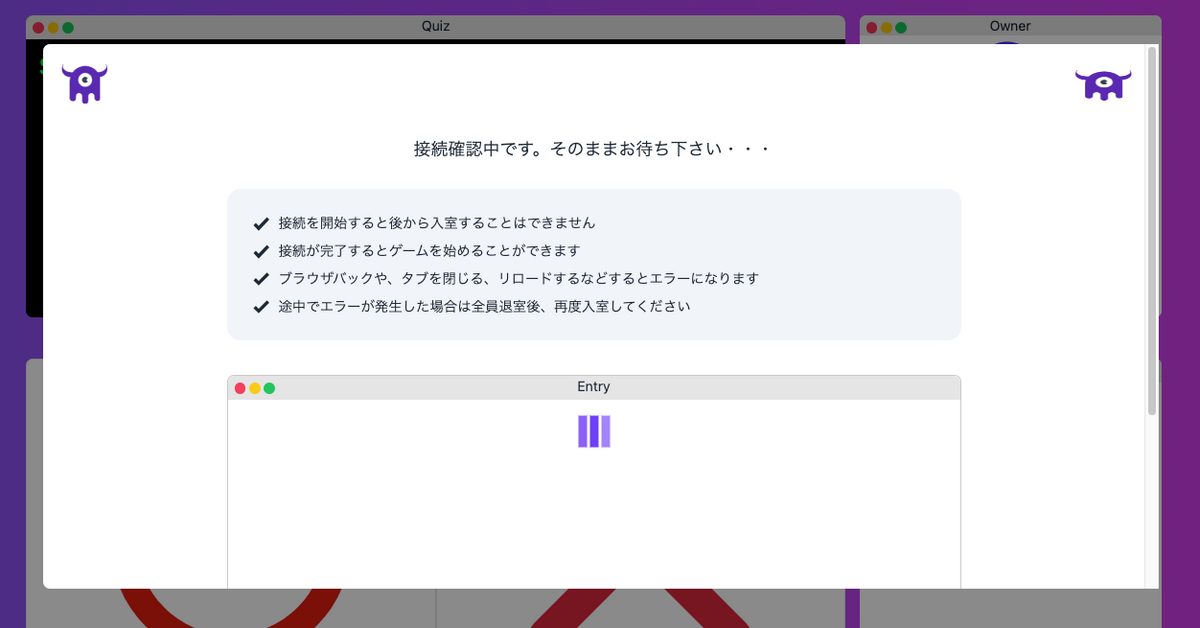Image resolution: width=1200 pixels, height=628 pixels.
Task: Click the purple monster logo at top right
Action: tap(1103, 85)
